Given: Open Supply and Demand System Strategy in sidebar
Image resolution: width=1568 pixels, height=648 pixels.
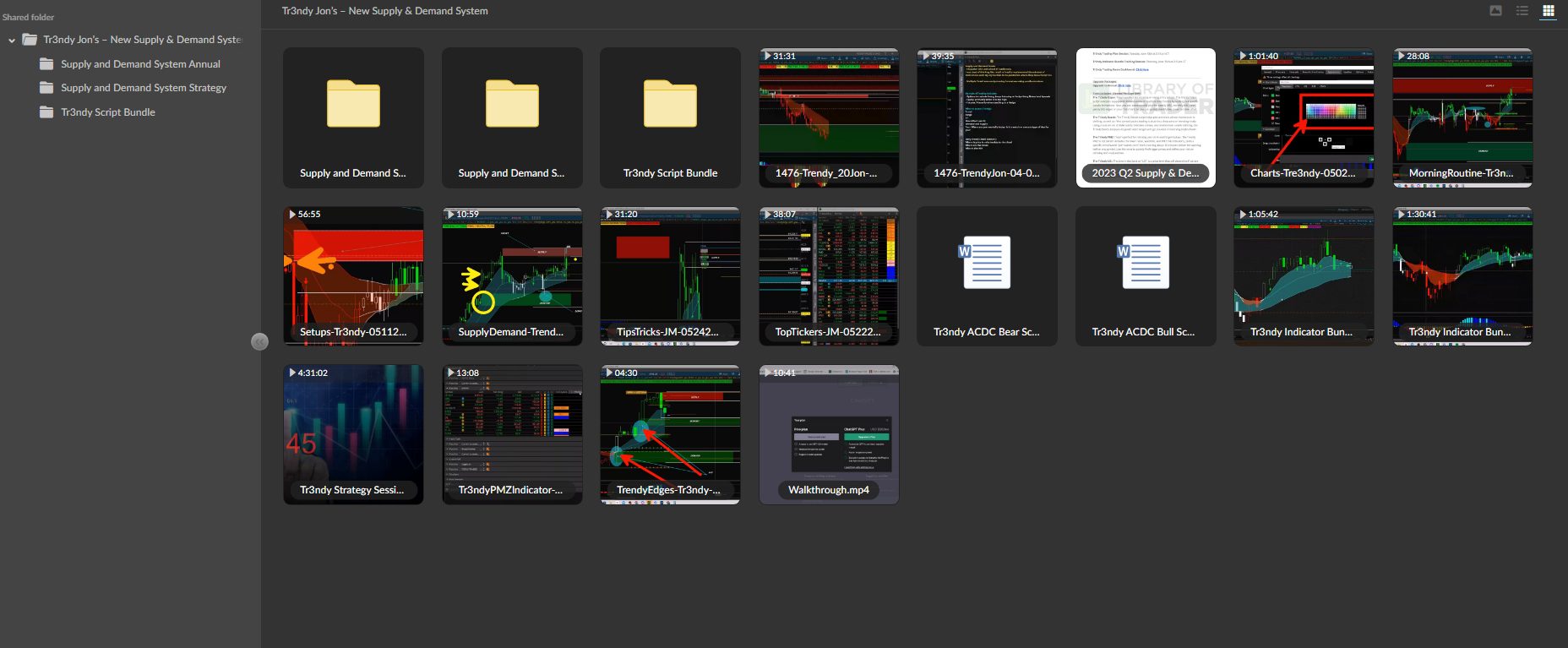Looking at the screenshot, I should 144,88.
